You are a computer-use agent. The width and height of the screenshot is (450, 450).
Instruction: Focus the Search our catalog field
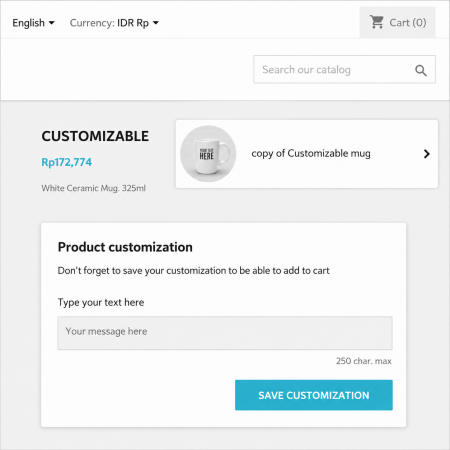coord(344,69)
